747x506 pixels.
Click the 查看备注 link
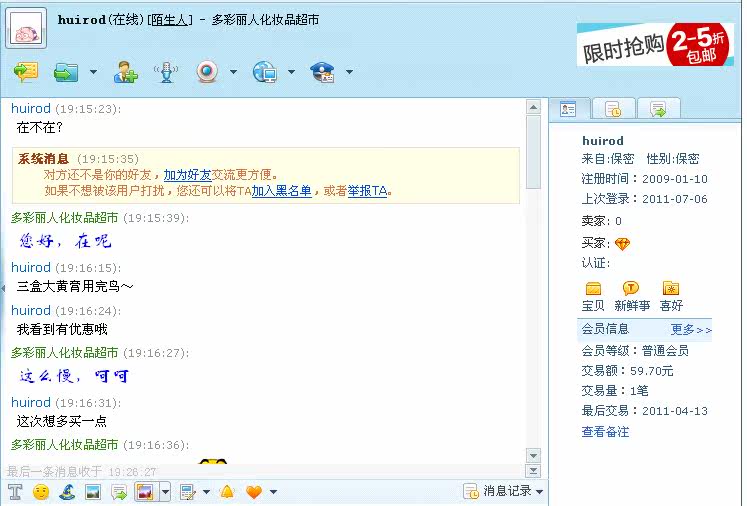point(605,432)
